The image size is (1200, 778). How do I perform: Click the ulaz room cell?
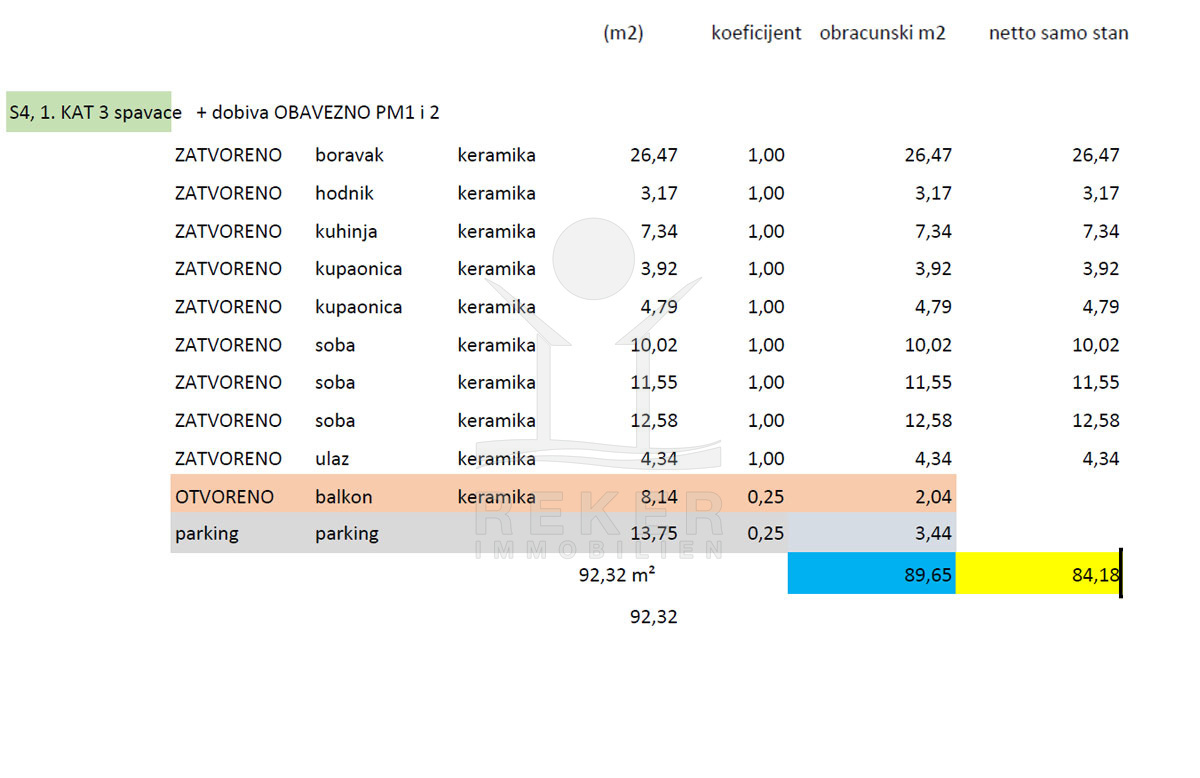[333, 459]
